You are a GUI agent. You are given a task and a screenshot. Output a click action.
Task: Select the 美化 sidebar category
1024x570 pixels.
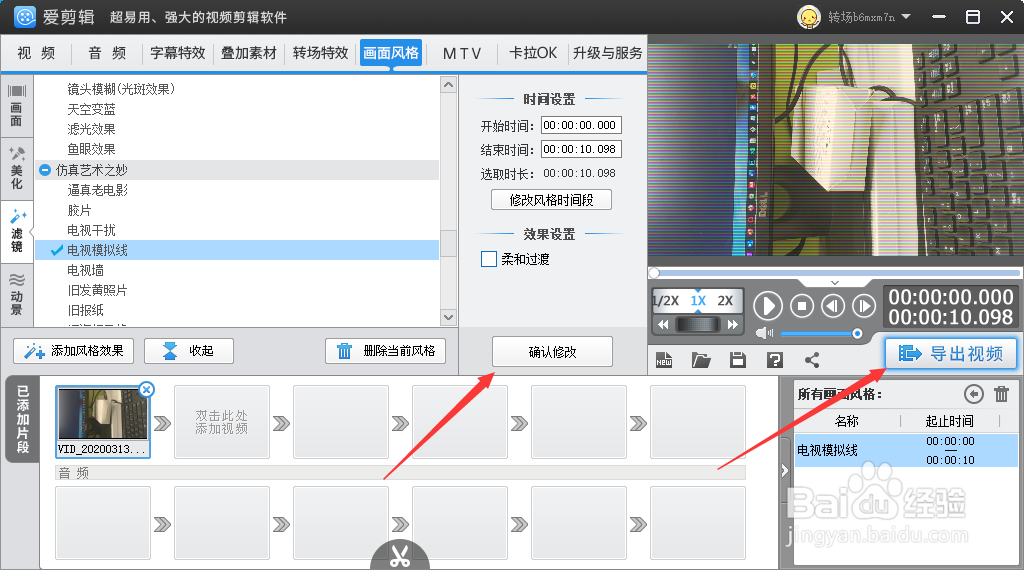coord(16,168)
